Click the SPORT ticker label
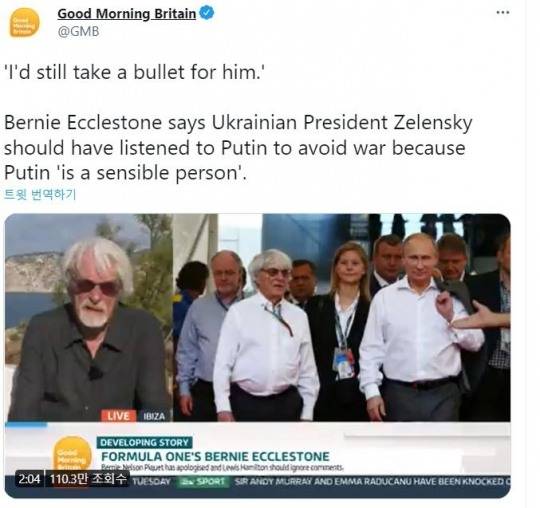The image size is (540, 508). coord(203,481)
